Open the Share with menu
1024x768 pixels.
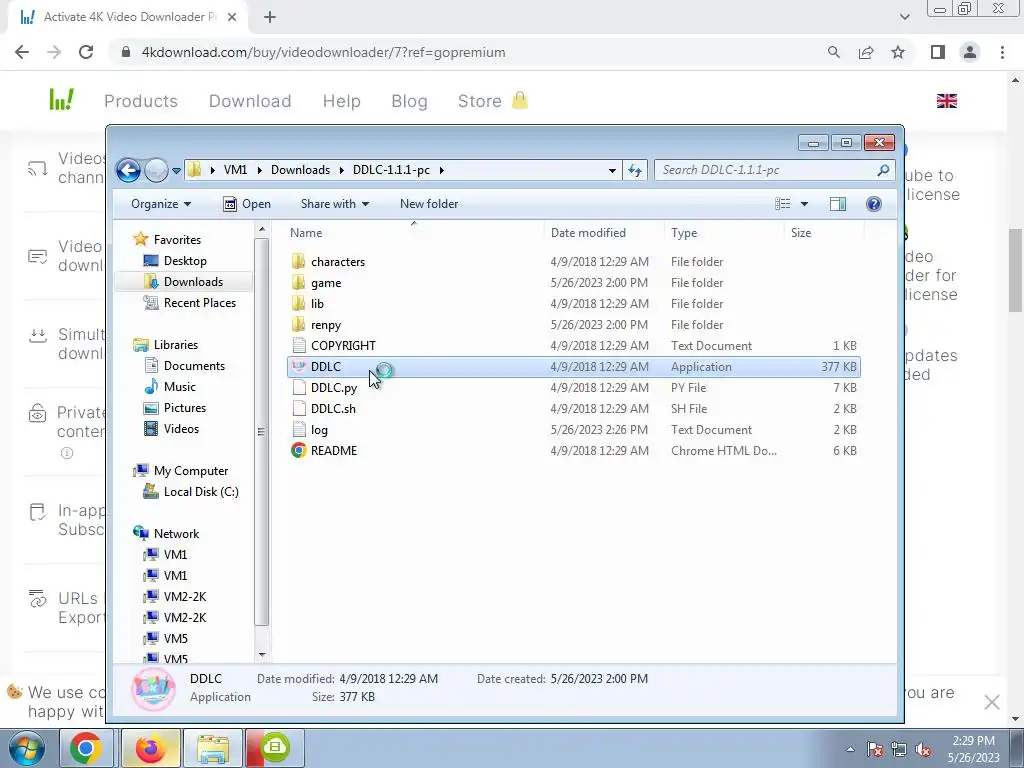click(x=335, y=204)
